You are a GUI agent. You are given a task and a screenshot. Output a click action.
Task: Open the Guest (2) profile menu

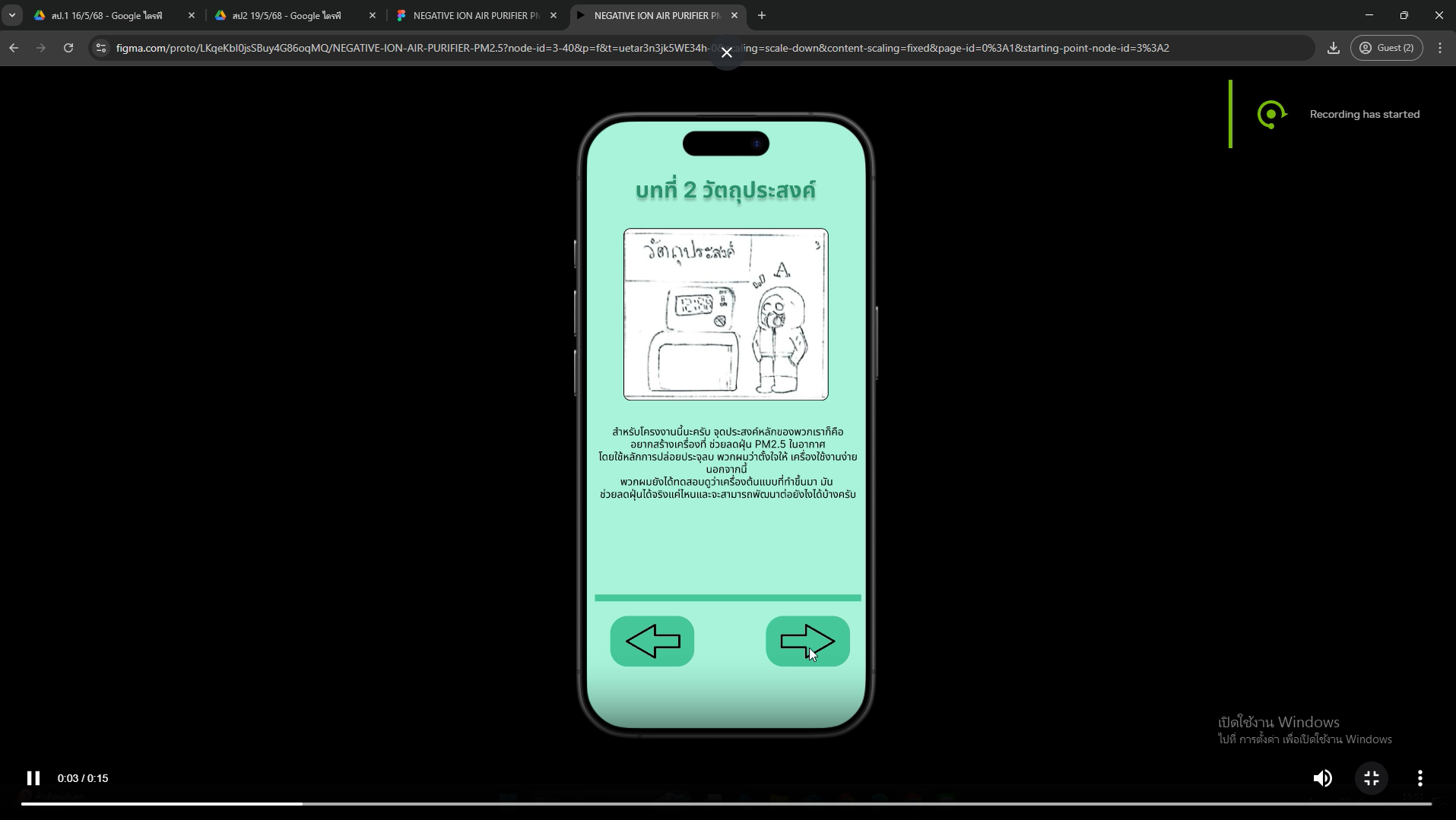[x=1386, y=48]
